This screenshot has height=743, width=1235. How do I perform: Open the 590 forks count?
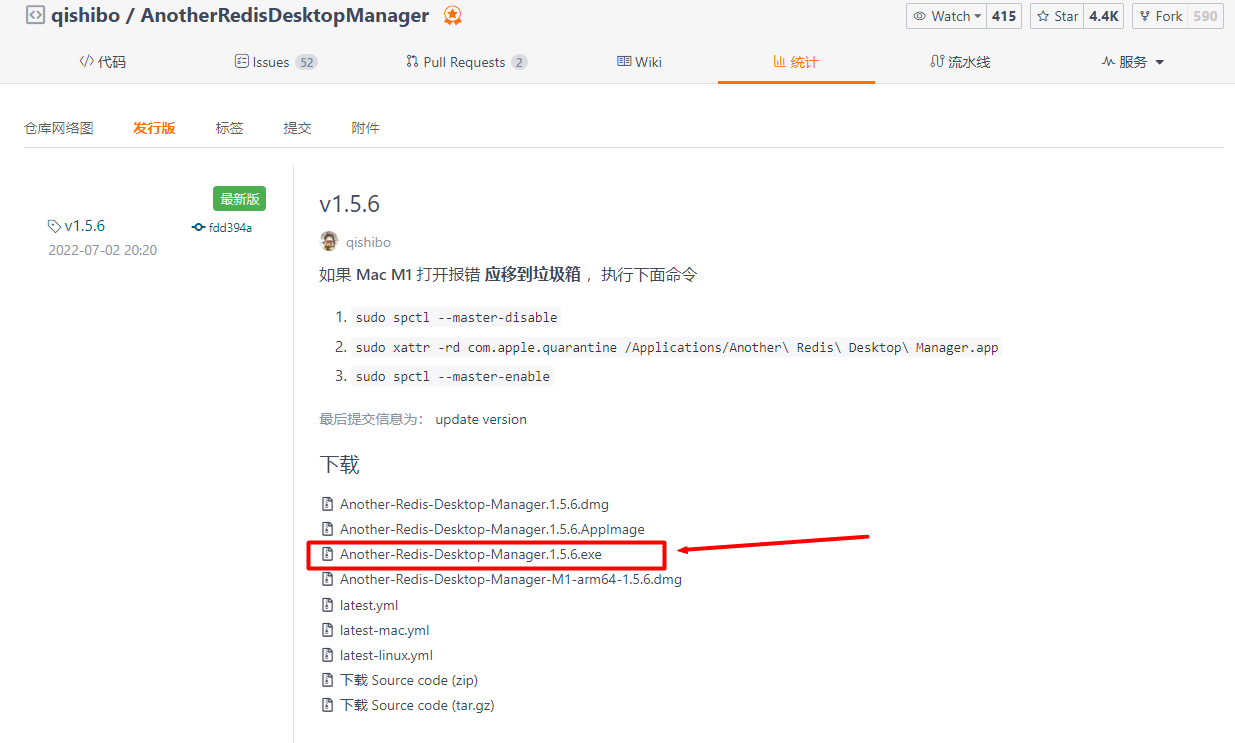(1205, 16)
